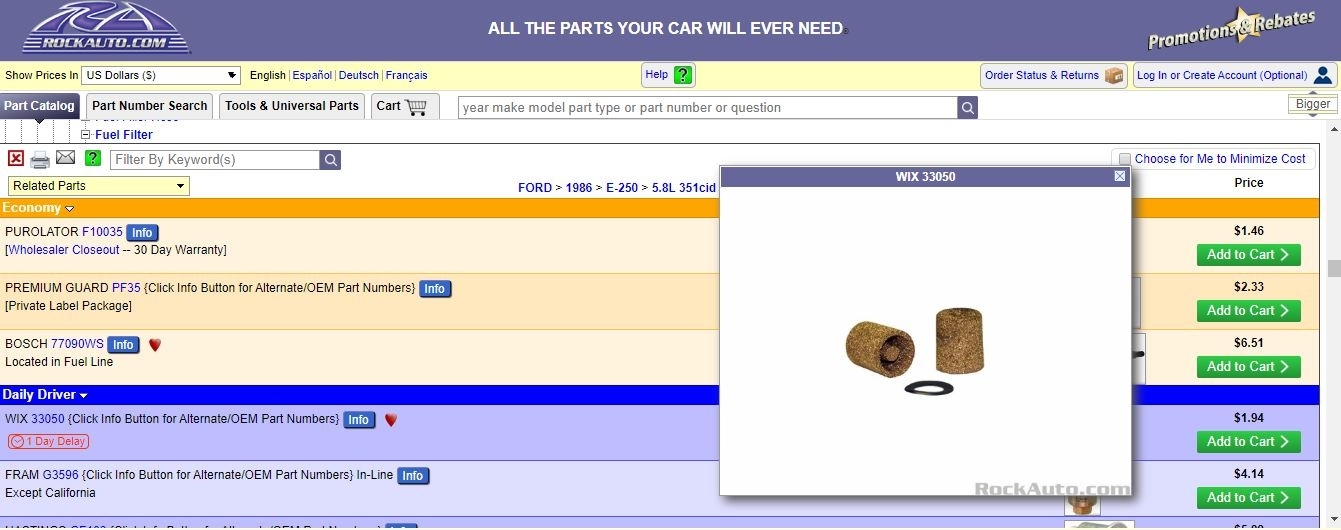Click 1986 in the breadcrumb
This screenshot has height=530, width=1341.
tap(579, 188)
